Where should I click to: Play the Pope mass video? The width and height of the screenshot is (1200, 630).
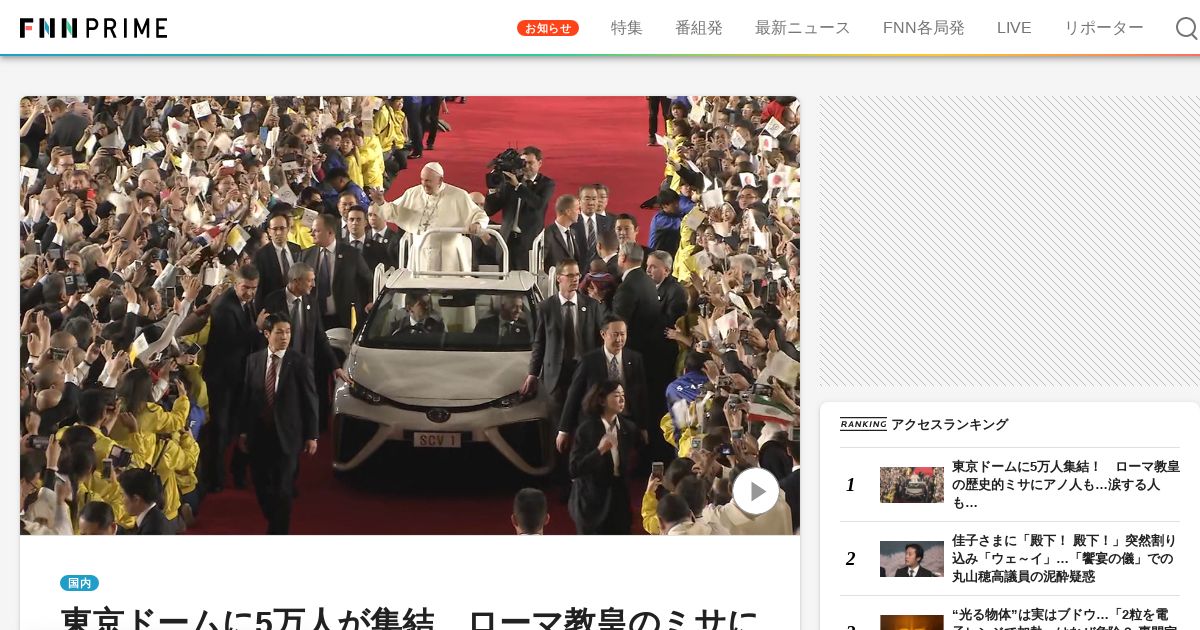click(x=756, y=491)
